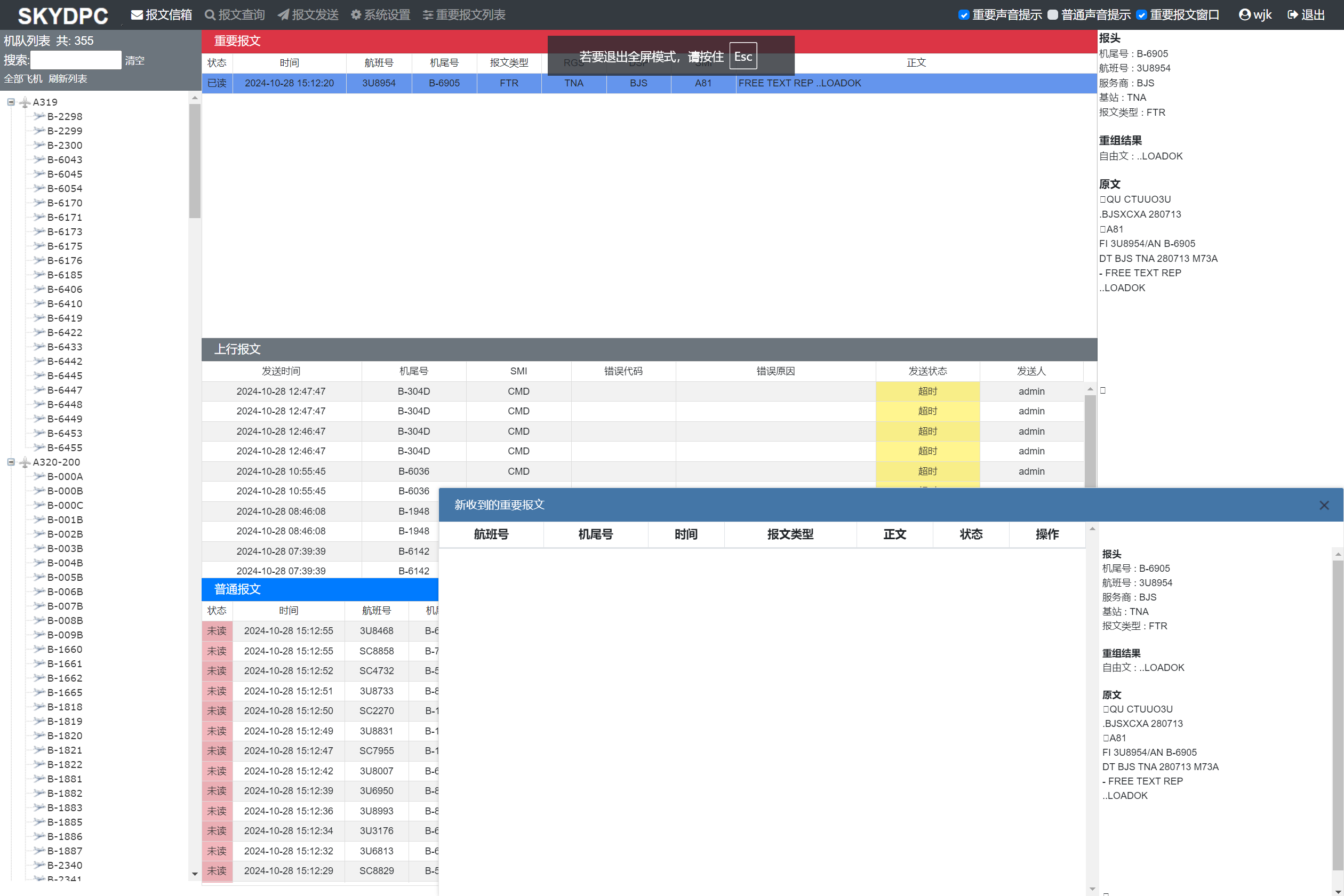
Task: Click the user avatar icon wjk
Action: coord(1245,15)
